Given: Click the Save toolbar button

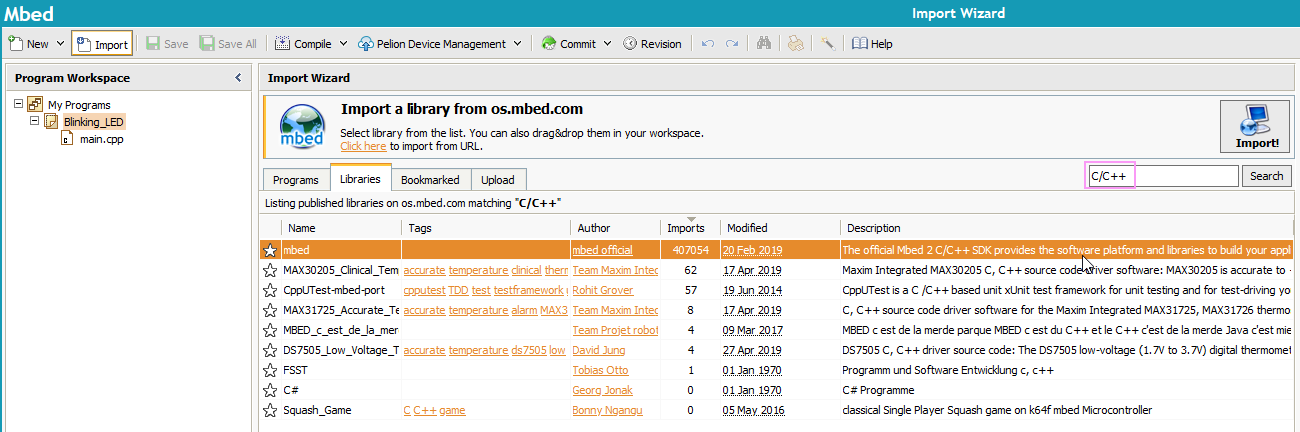Looking at the screenshot, I should 167,44.
